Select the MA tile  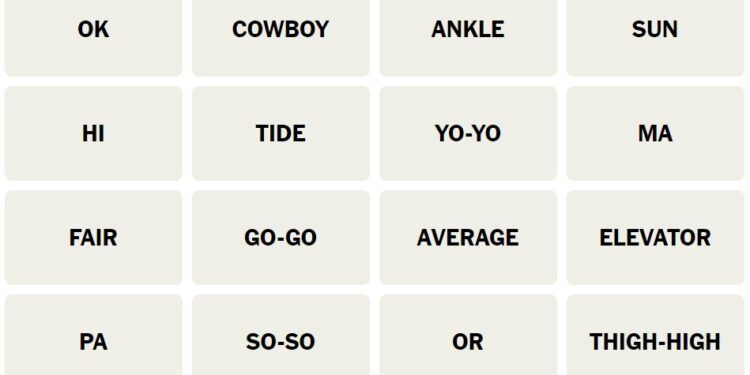click(x=655, y=133)
